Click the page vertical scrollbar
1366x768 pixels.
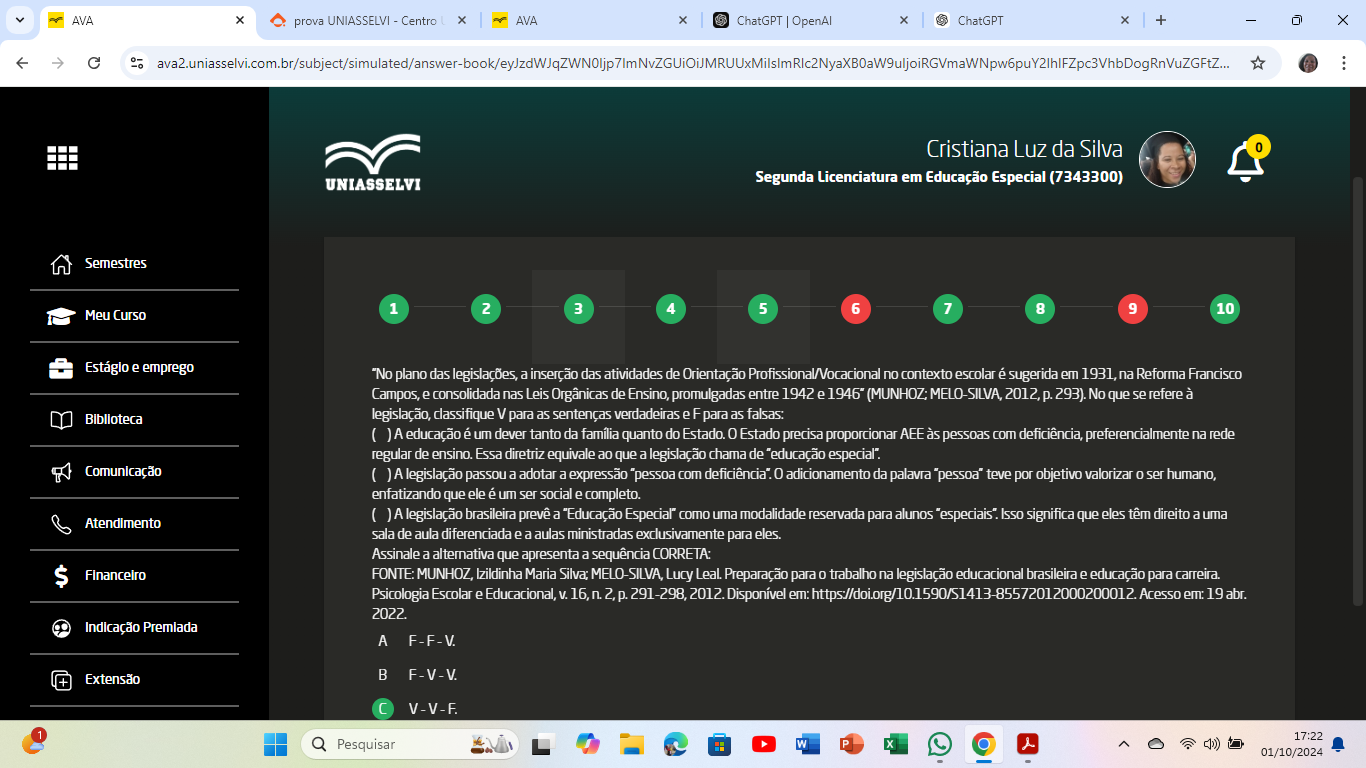1357,400
